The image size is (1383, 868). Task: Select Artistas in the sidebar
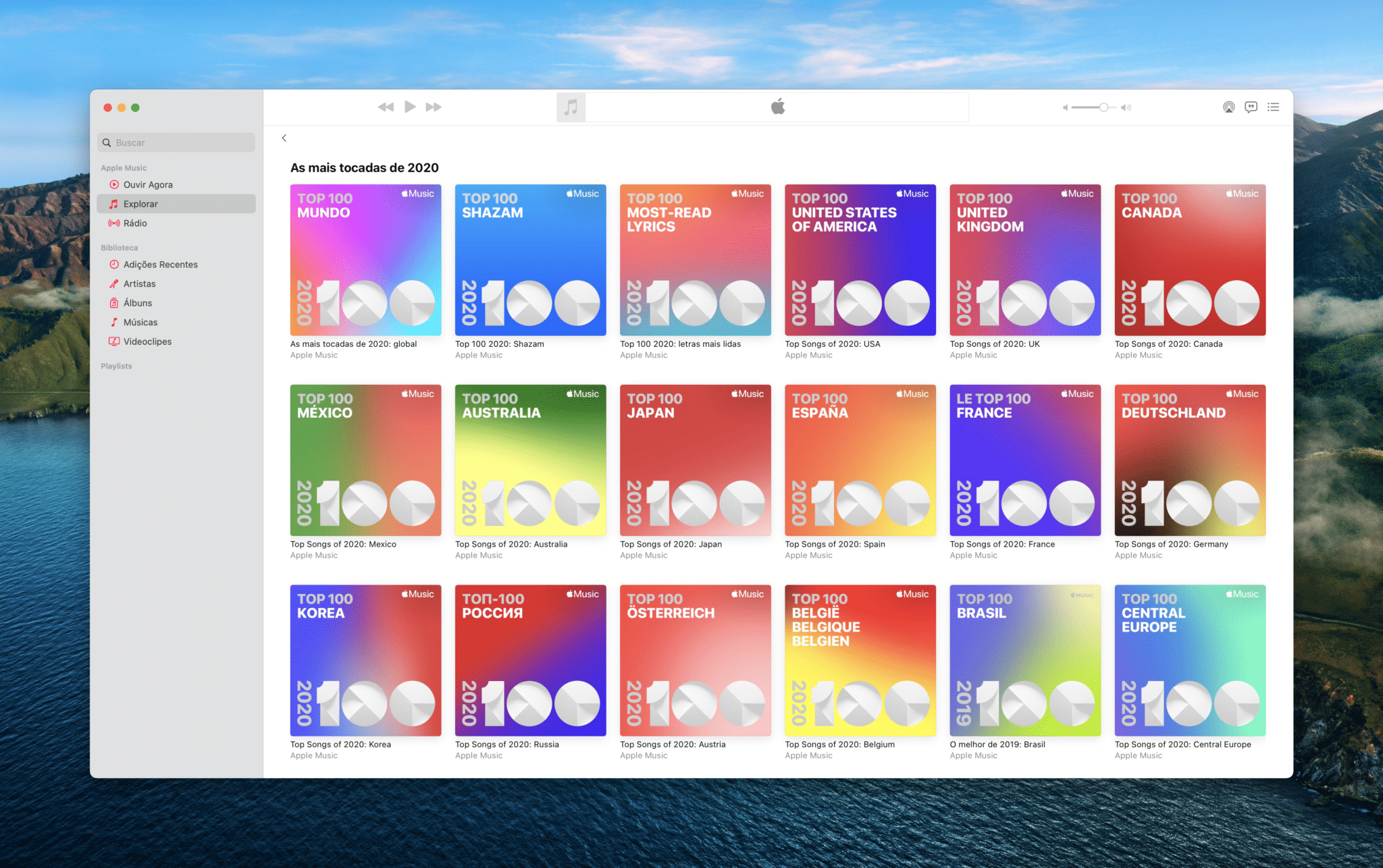pos(140,283)
